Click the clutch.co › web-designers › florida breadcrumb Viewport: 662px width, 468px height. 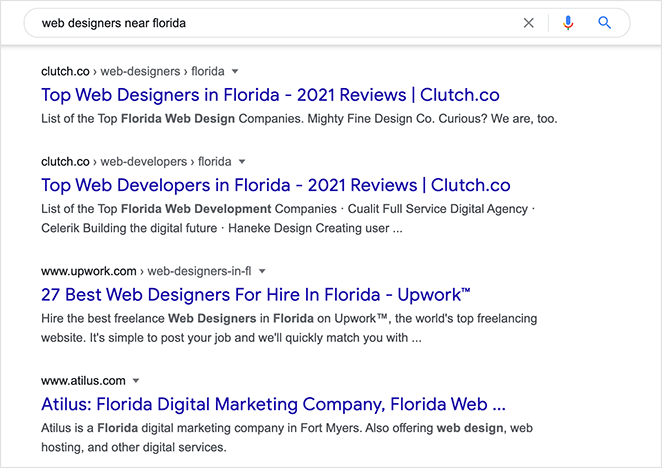[x=133, y=71]
